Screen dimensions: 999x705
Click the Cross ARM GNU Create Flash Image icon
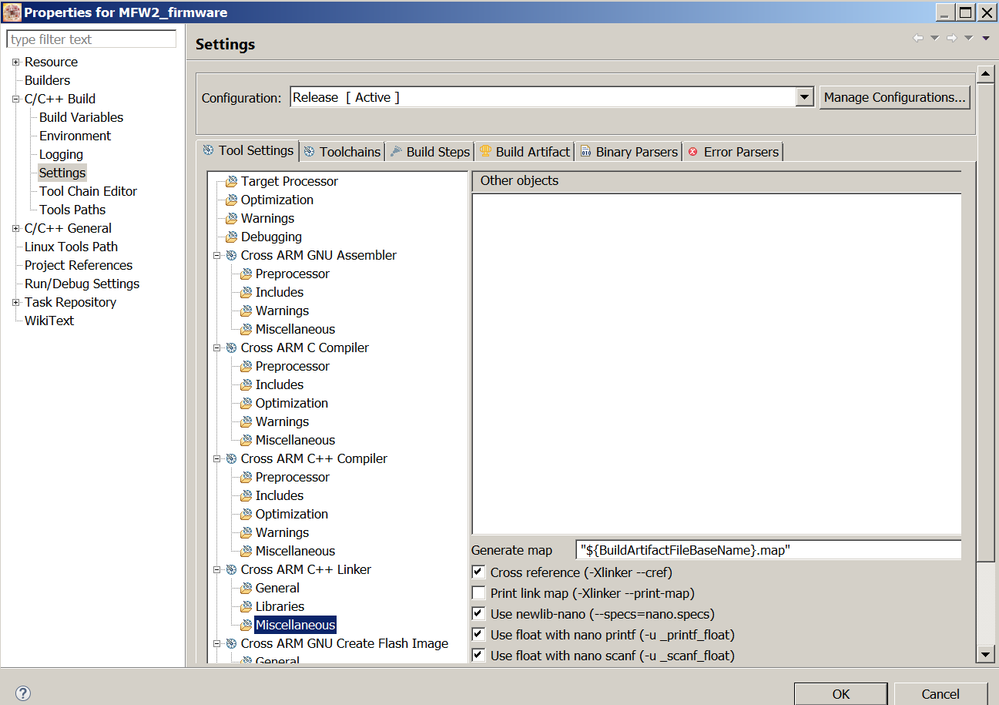[x=231, y=643]
